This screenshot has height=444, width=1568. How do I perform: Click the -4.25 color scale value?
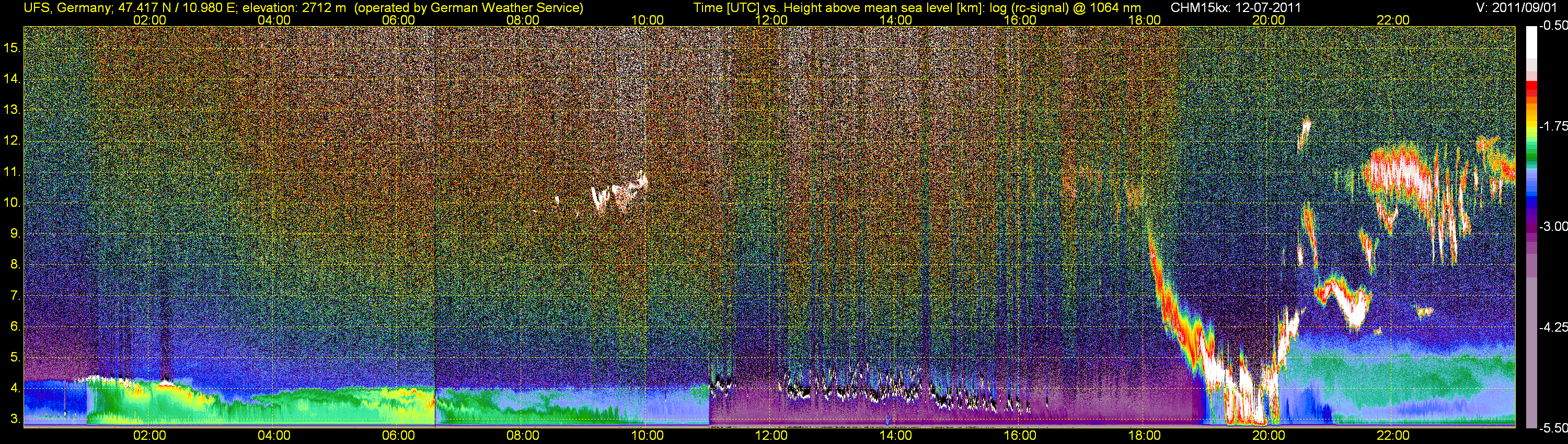point(1553,327)
